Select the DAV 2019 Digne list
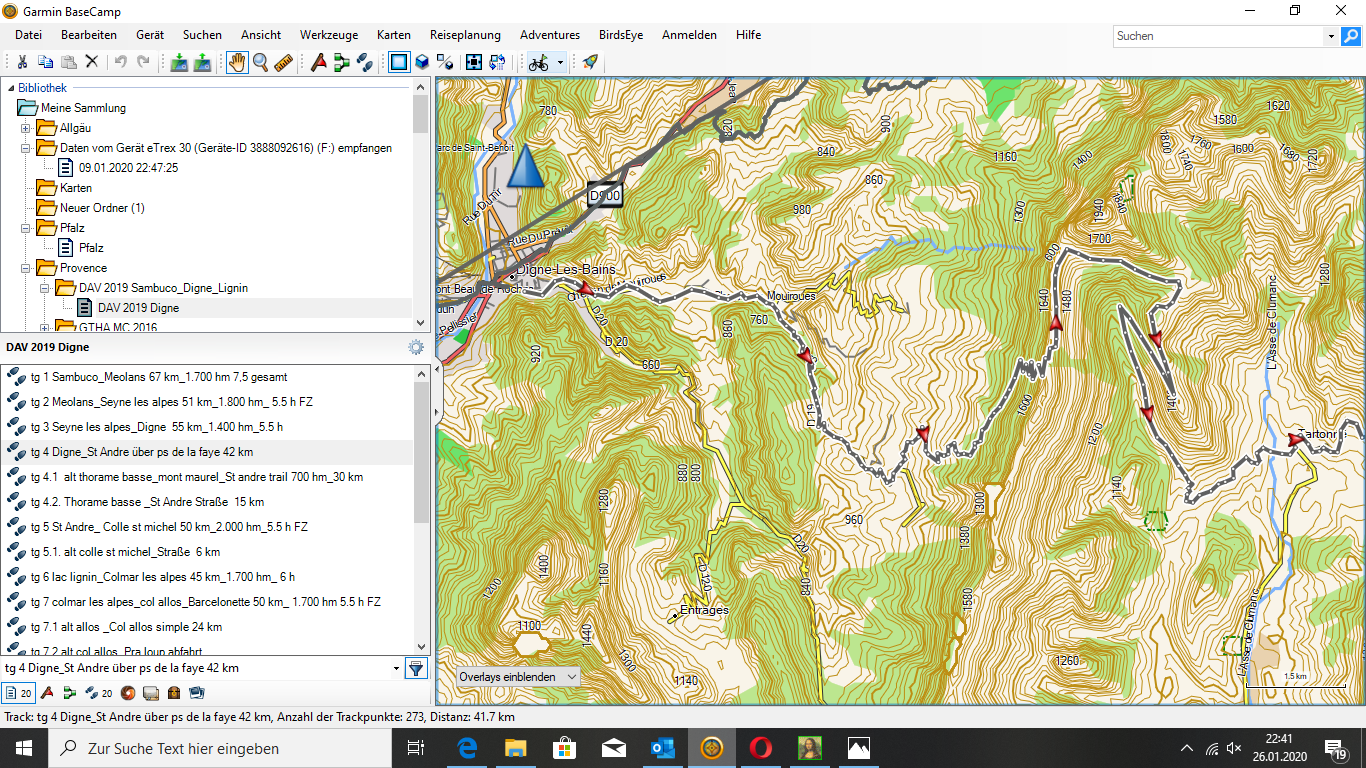 pyautogui.click(x=138, y=308)
